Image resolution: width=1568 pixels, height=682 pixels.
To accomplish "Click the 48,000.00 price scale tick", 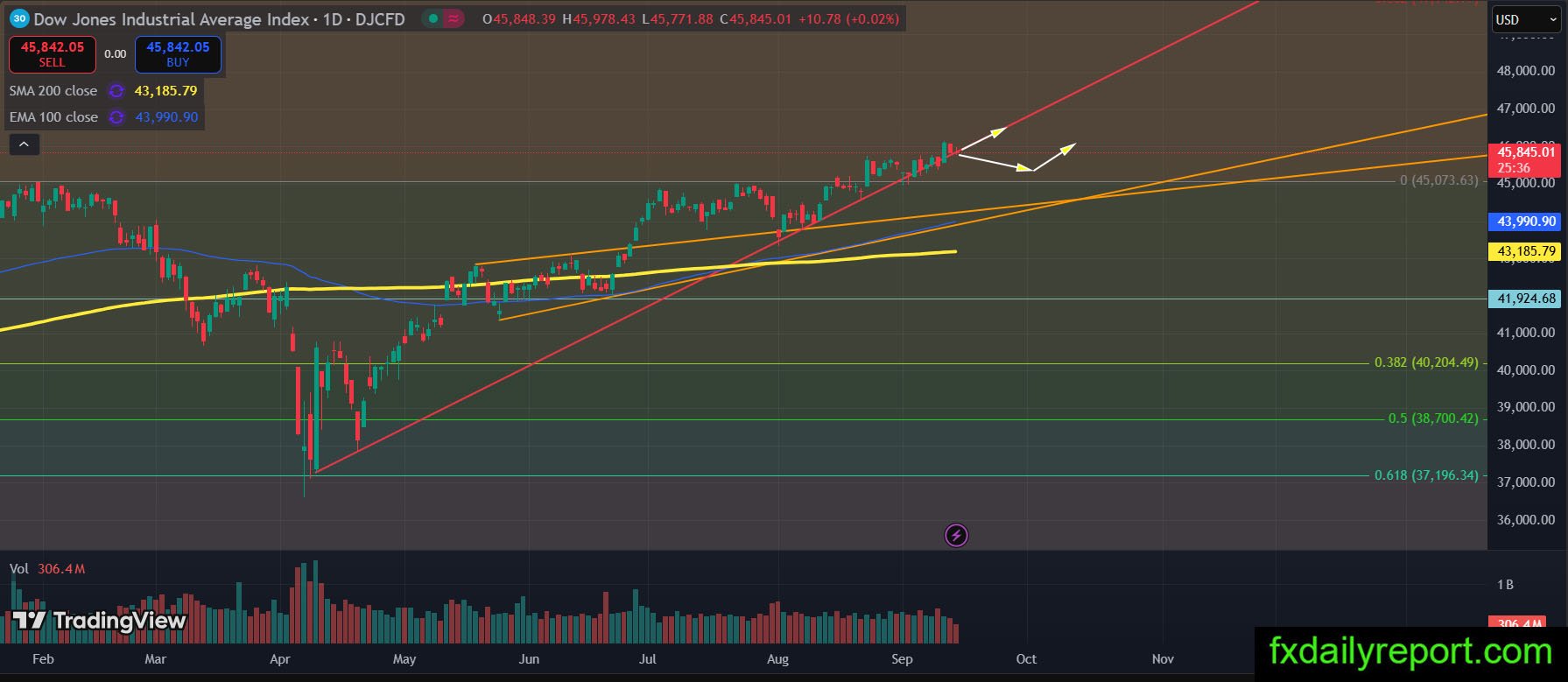I will pos(1526,71).
